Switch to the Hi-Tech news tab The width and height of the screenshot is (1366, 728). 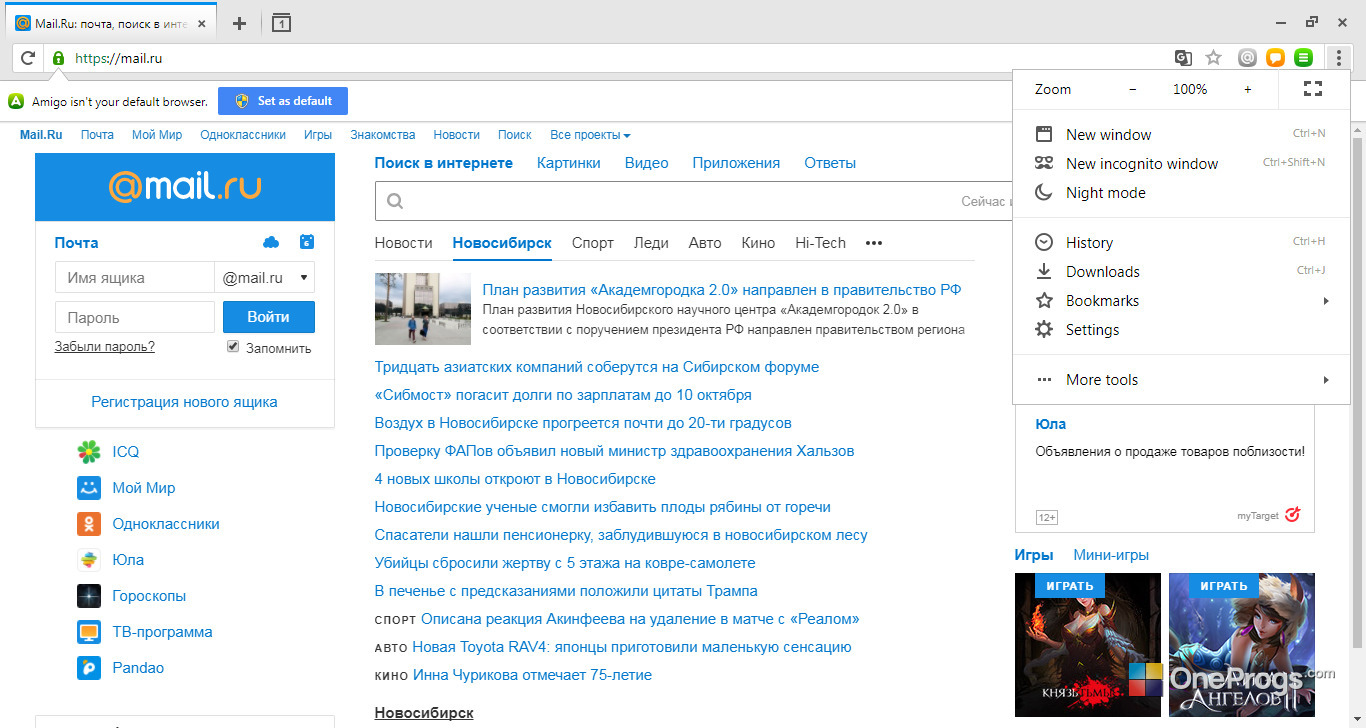820,243
